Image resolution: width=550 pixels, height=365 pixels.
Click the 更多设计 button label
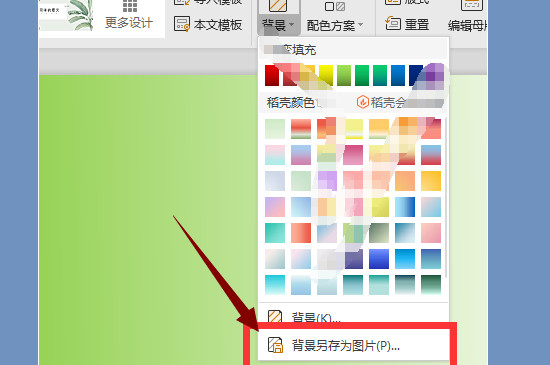tap(129, 23)
